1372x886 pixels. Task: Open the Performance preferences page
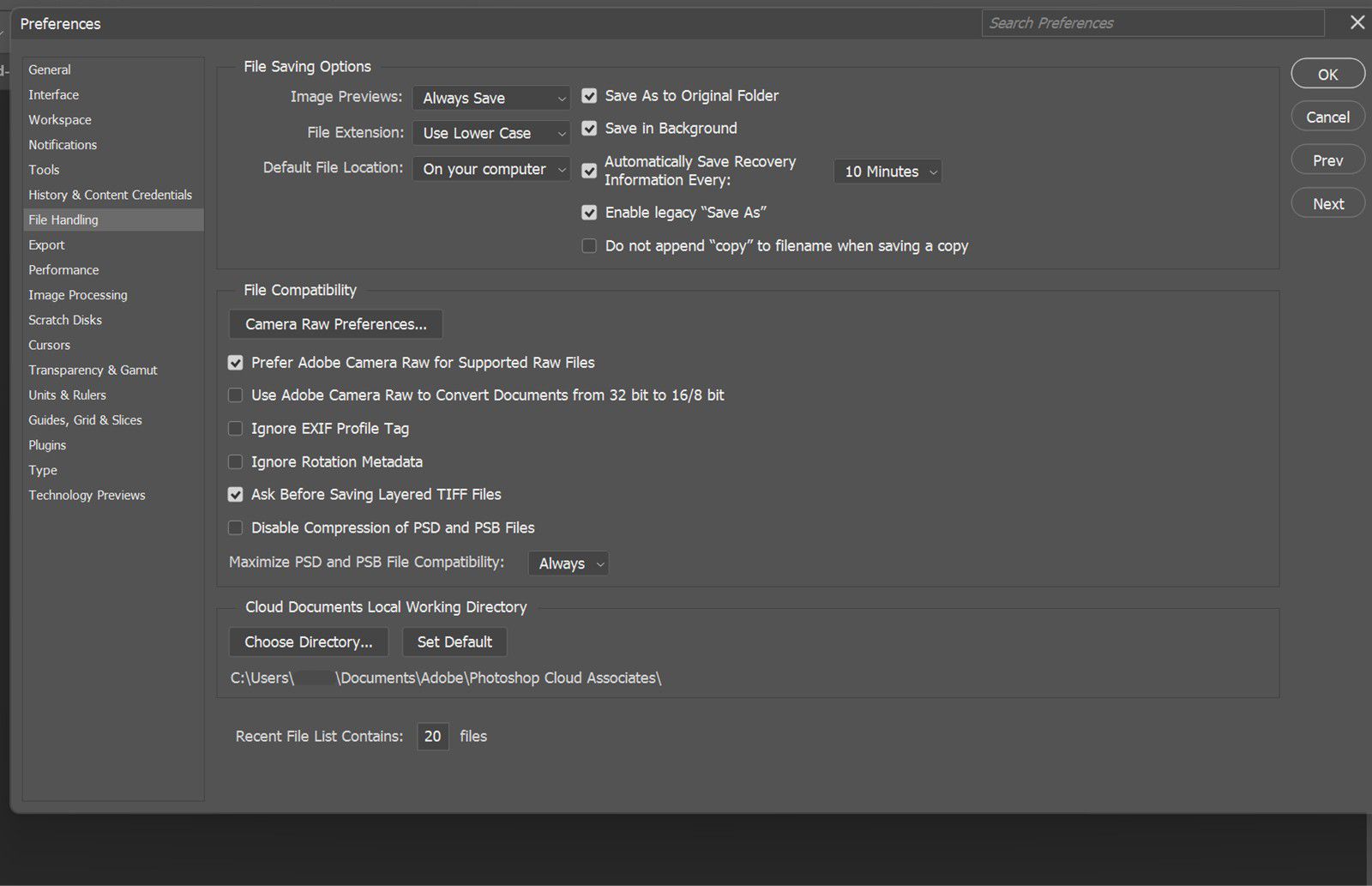pyautogui.click(x=63, y=269)
